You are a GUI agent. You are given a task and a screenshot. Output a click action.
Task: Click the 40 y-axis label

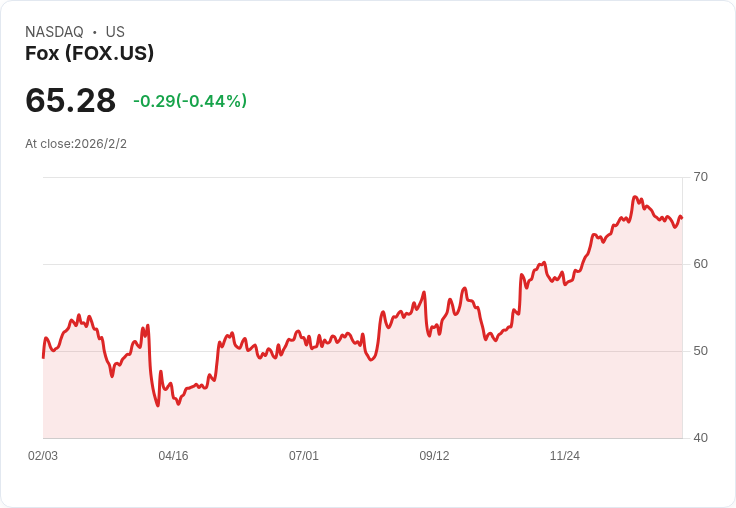(x=700, y=438)
